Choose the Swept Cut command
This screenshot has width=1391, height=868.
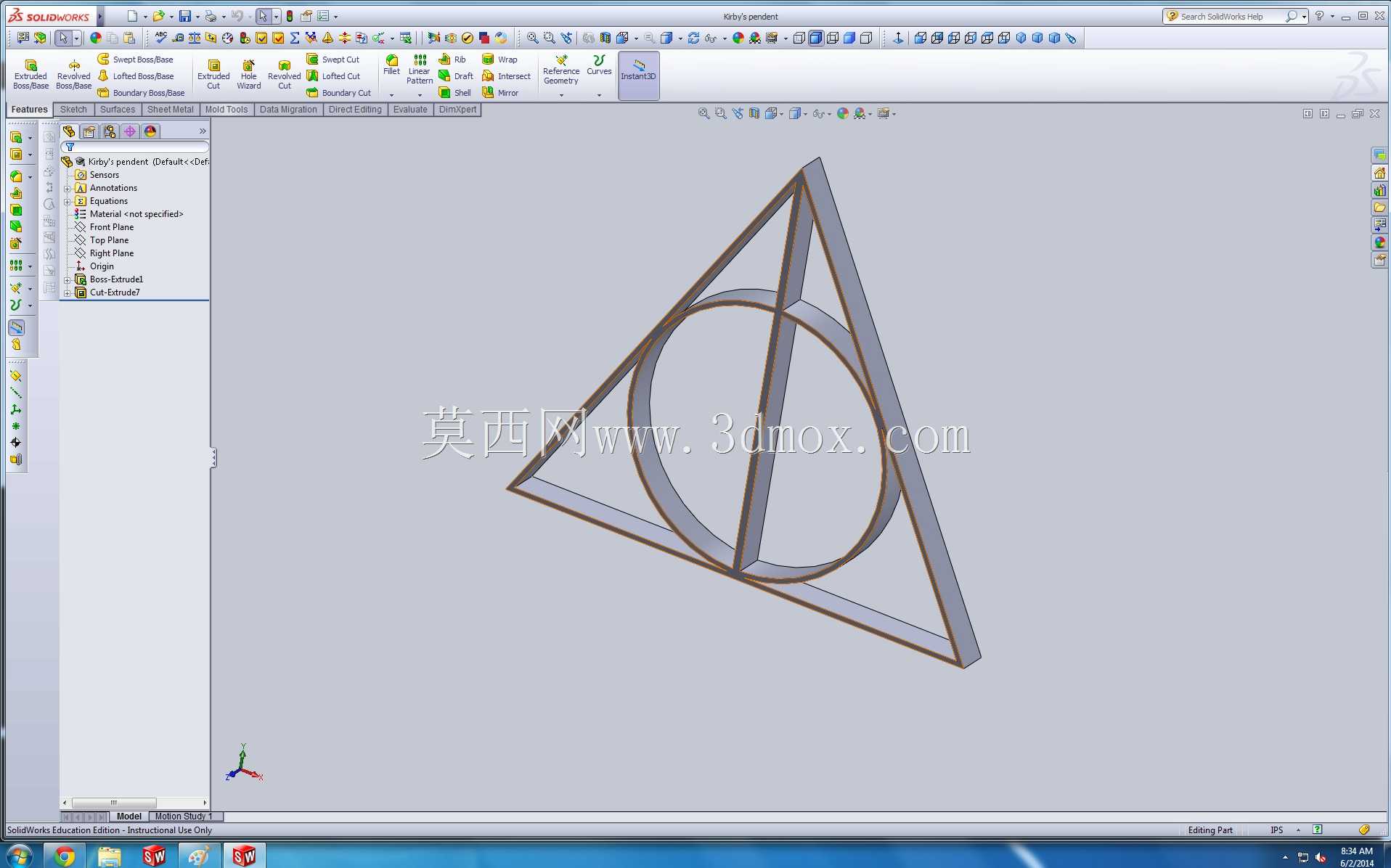click(333, 60)
